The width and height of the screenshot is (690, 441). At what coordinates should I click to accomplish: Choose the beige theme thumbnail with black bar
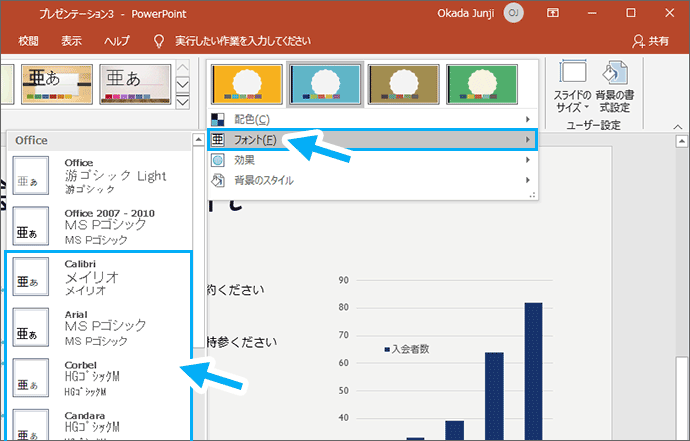pyautogui.click(x=57, y=84)
